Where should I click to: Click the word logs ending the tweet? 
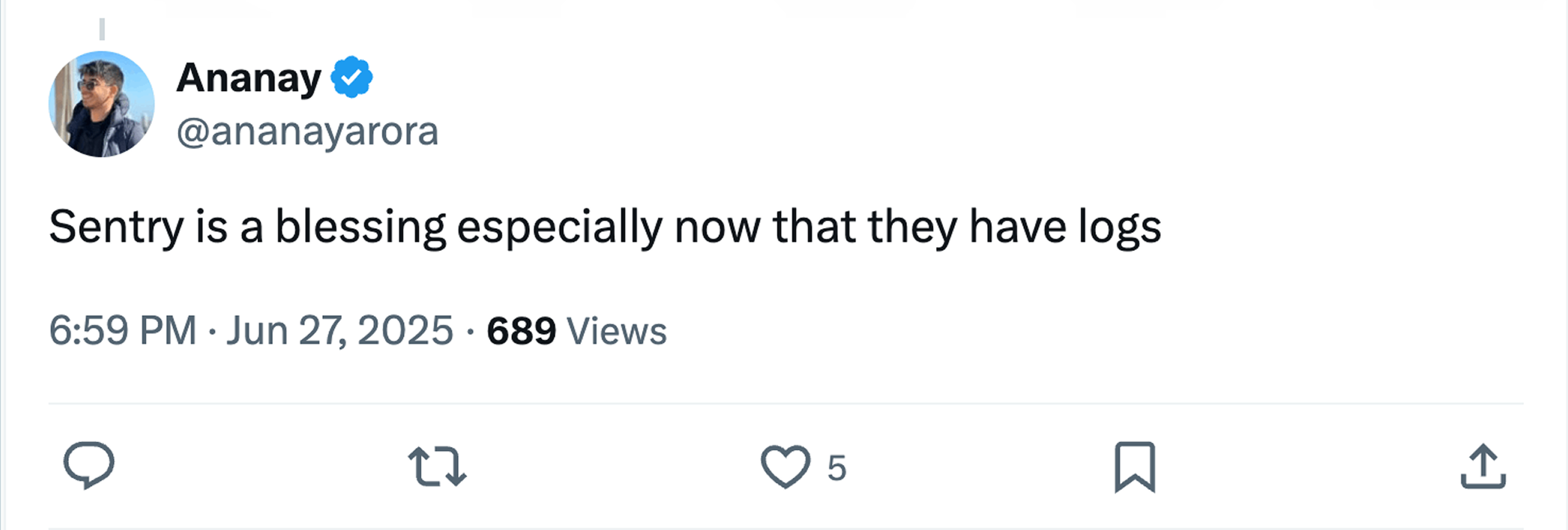click(1120, 227)
